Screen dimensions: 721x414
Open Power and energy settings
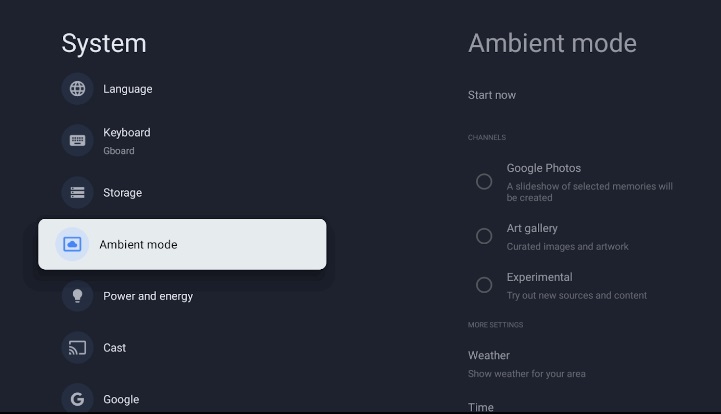148,296
